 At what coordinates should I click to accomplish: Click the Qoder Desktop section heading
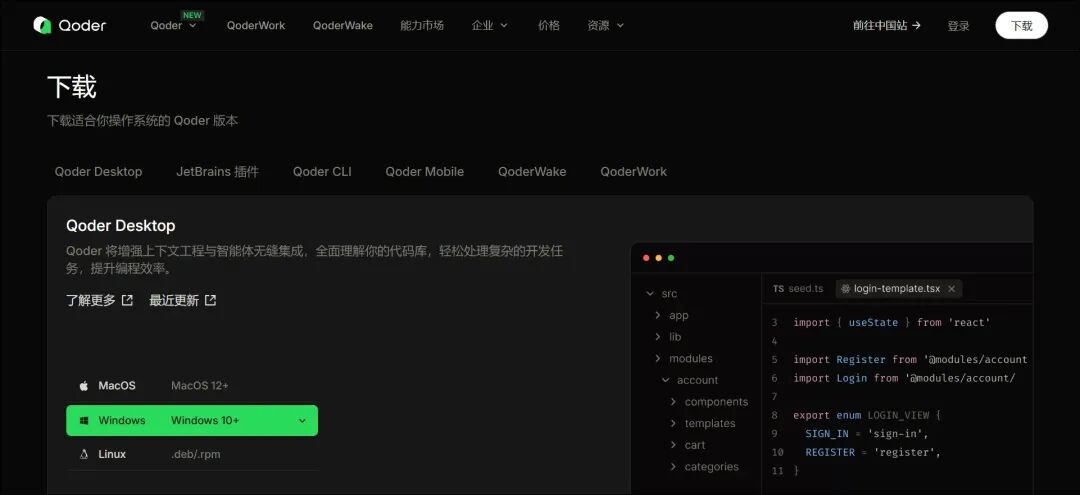pyautogui.click(x=121, y=226)
